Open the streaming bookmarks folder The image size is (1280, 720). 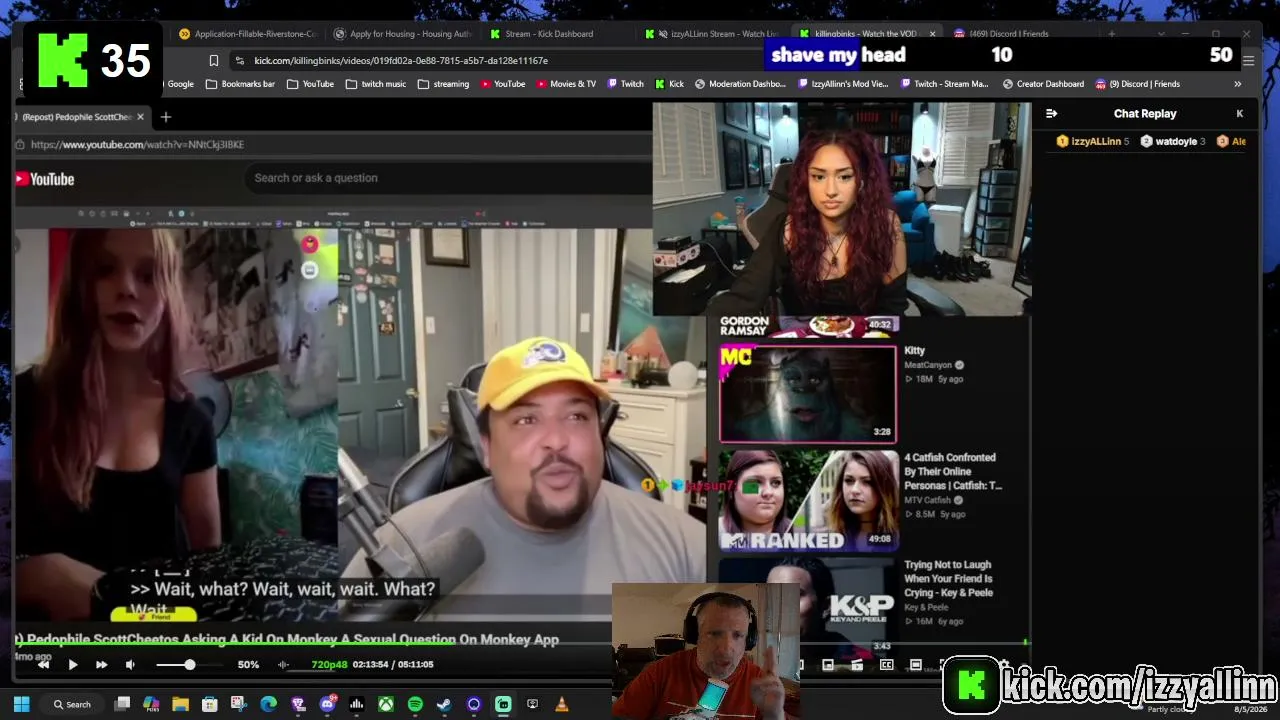443,84
